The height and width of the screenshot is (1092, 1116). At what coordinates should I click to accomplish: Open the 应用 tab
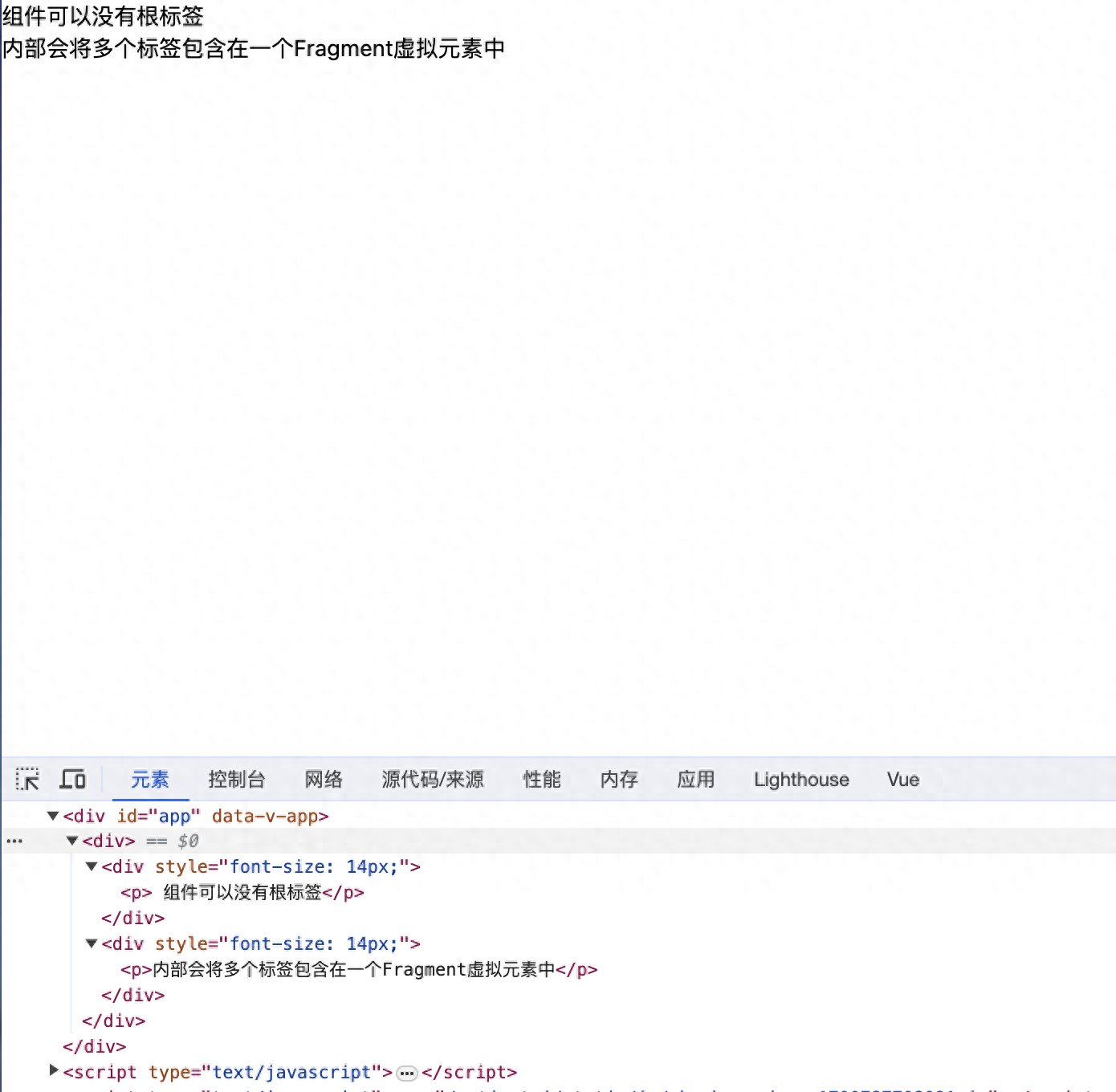point(696,779)
